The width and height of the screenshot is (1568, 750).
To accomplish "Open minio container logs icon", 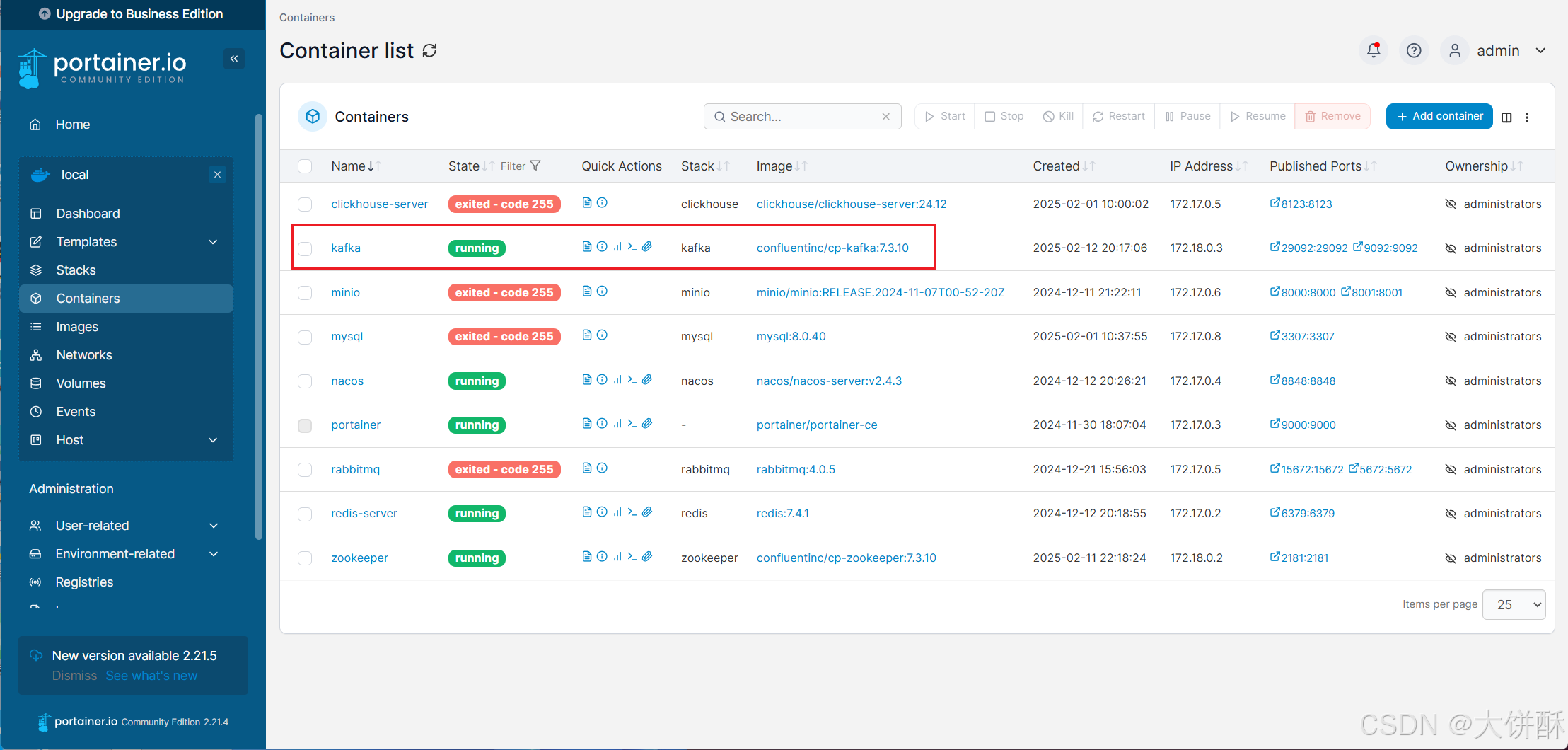I will (x=587, y=292).
